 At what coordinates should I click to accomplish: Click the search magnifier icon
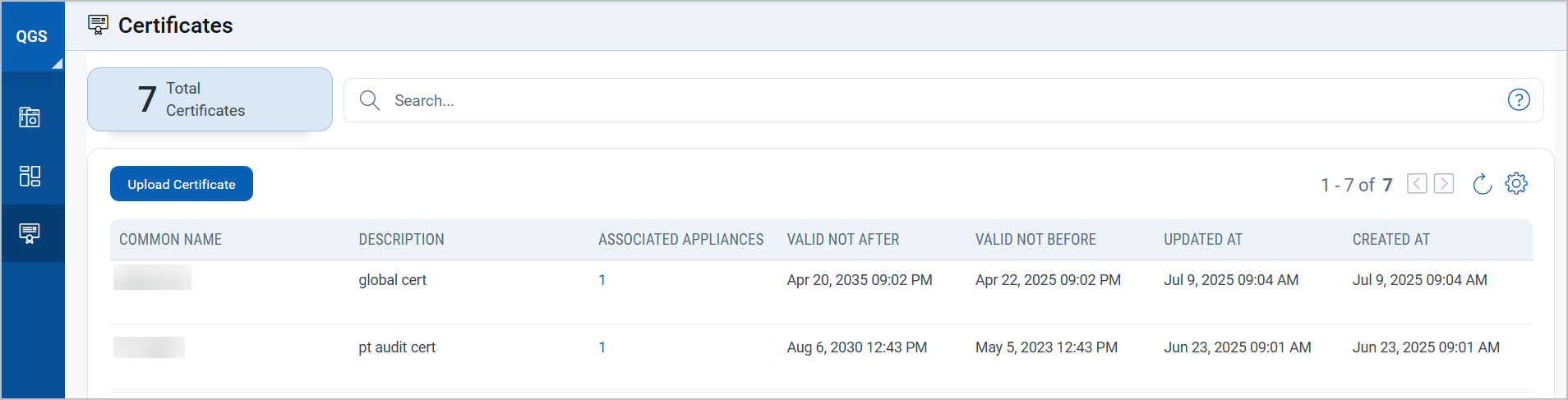pyautogui.click(x=370, y=100)
